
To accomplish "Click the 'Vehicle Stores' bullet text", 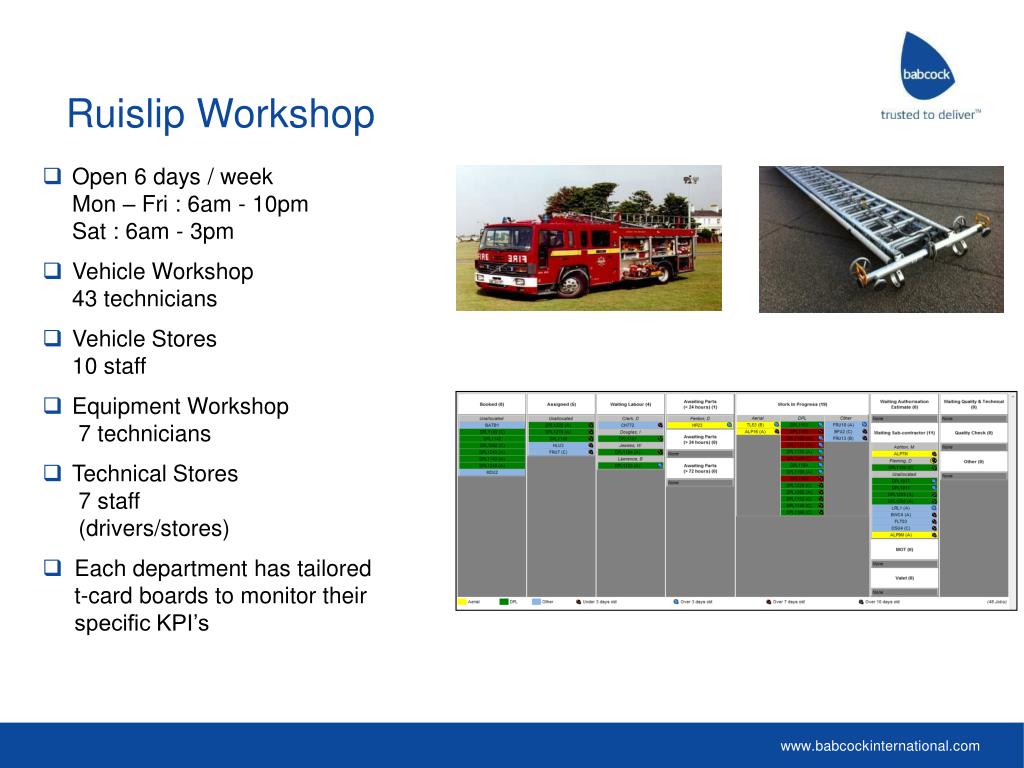I will point(144,339).
